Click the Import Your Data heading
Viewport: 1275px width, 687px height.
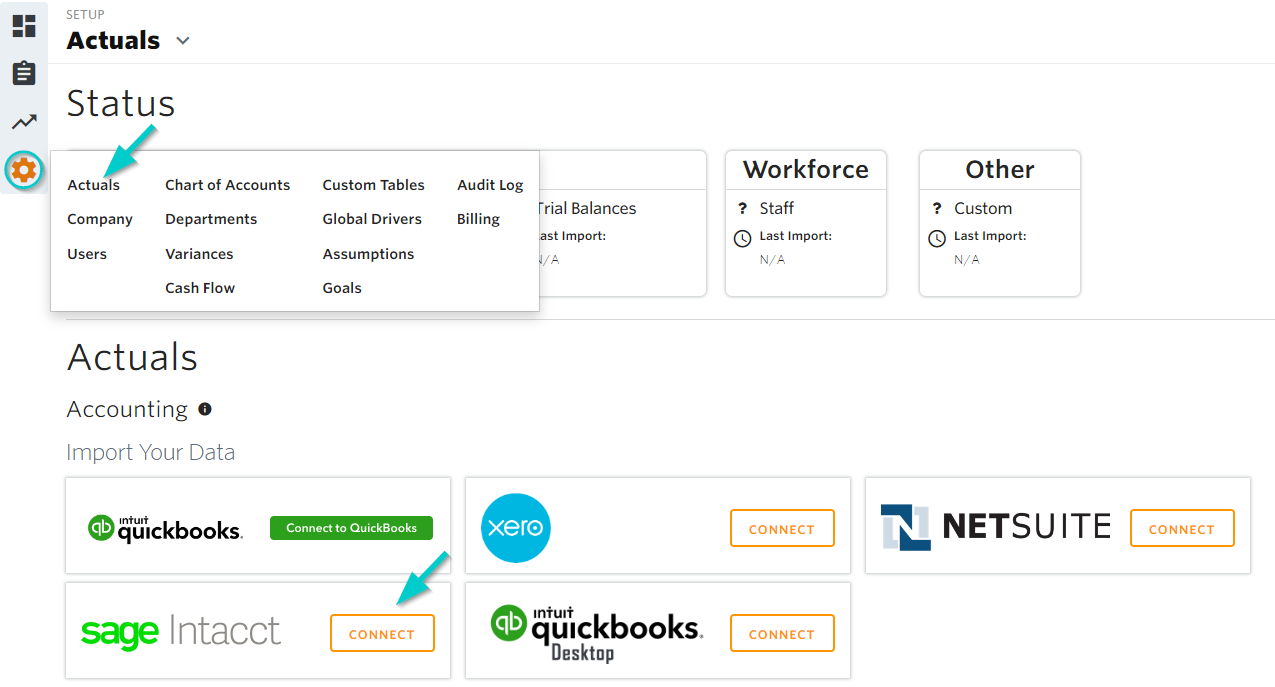[151, 452]
